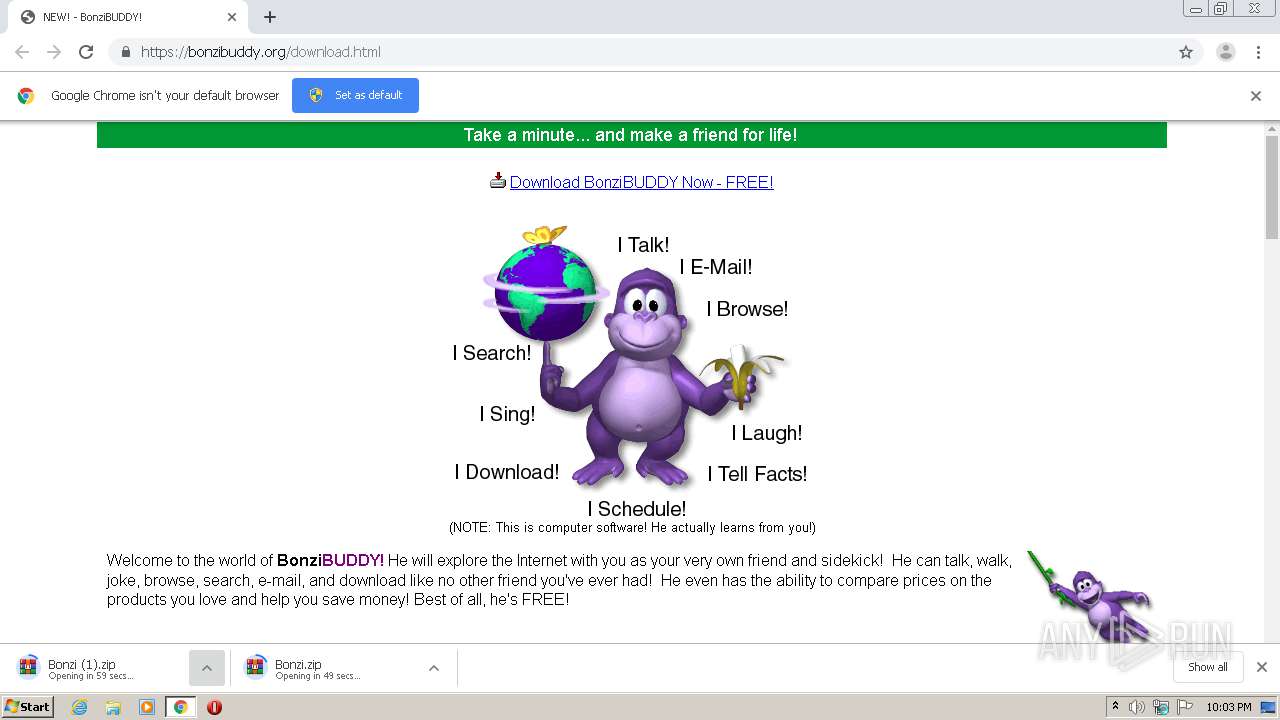Viewport: 1280px width, 720px height.
Task: Expand options for Bonzi.zip download
Action: click(x=434, y=668)
